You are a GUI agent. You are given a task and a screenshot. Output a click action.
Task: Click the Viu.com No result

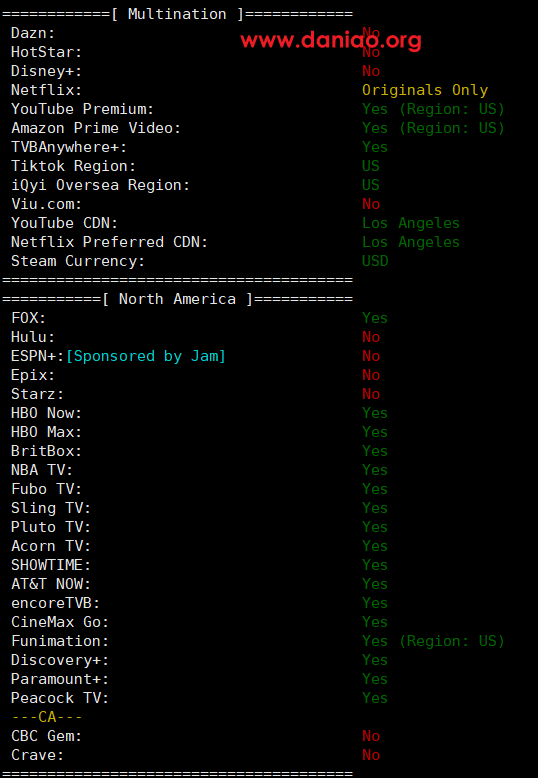371,204
